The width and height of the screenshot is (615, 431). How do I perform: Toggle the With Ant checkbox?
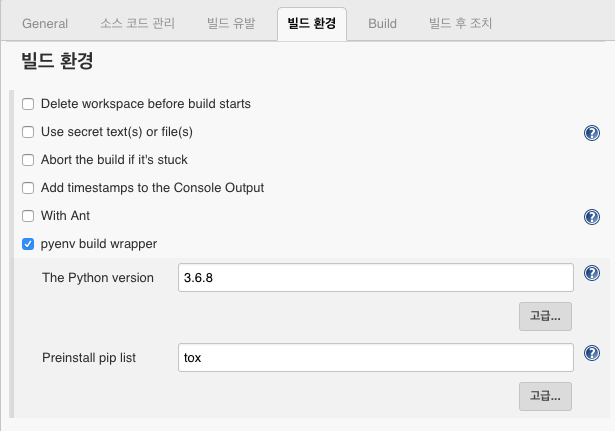click(x=28, y=216)
